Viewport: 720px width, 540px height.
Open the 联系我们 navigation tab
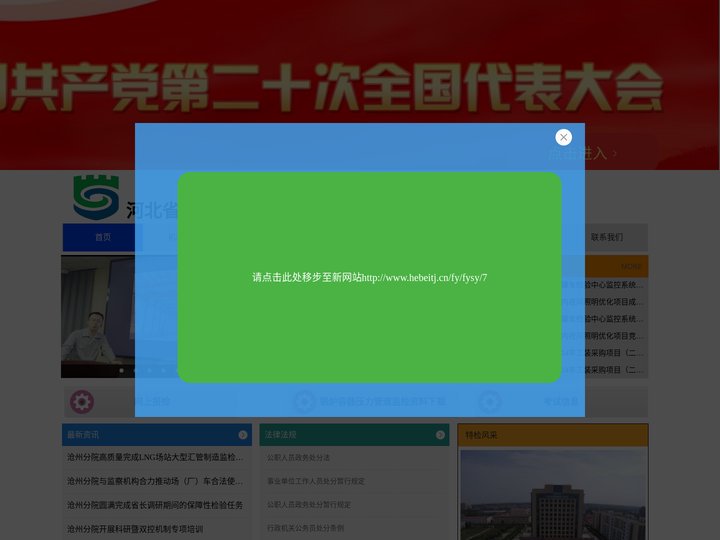click(607, 237)
